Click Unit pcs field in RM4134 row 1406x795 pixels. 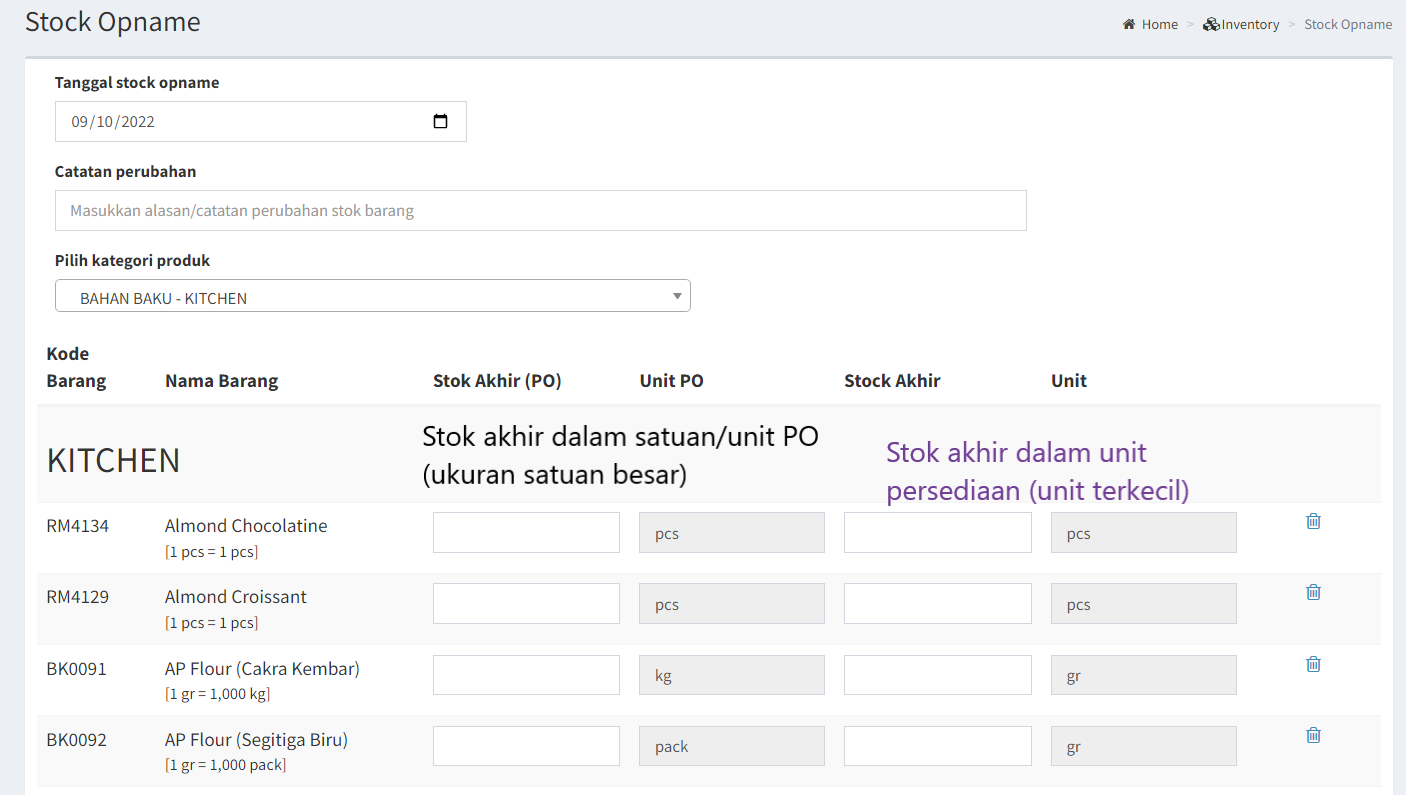[x=1143, y=532]
